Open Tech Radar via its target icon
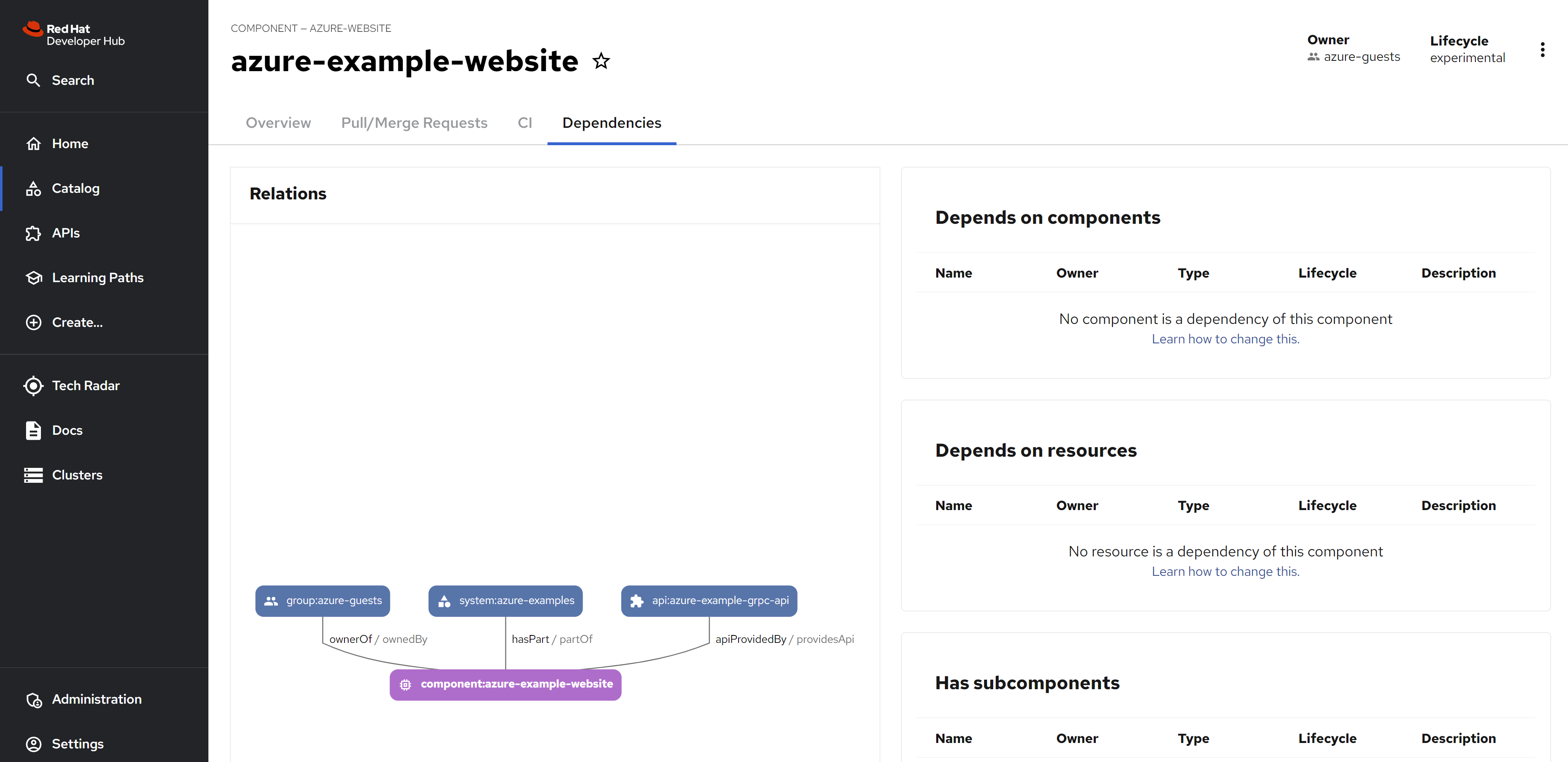Viewport: 1568px width, 762px height. point(33,386)
